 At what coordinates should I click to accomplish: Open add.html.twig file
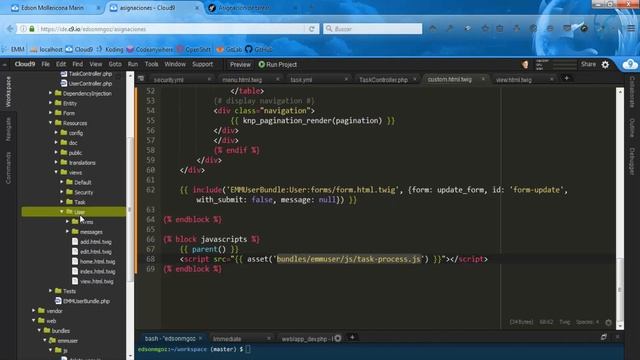(96, 242)
